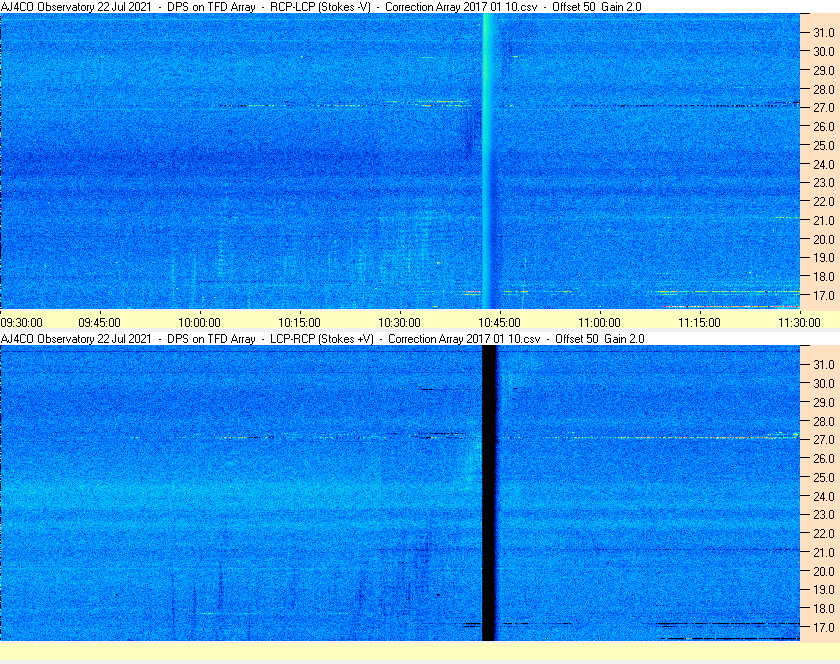This screenshot has width=840, height=664.
Task: Click 27.0 frequency label on Stokes +V chart
Action: [824, 439]
